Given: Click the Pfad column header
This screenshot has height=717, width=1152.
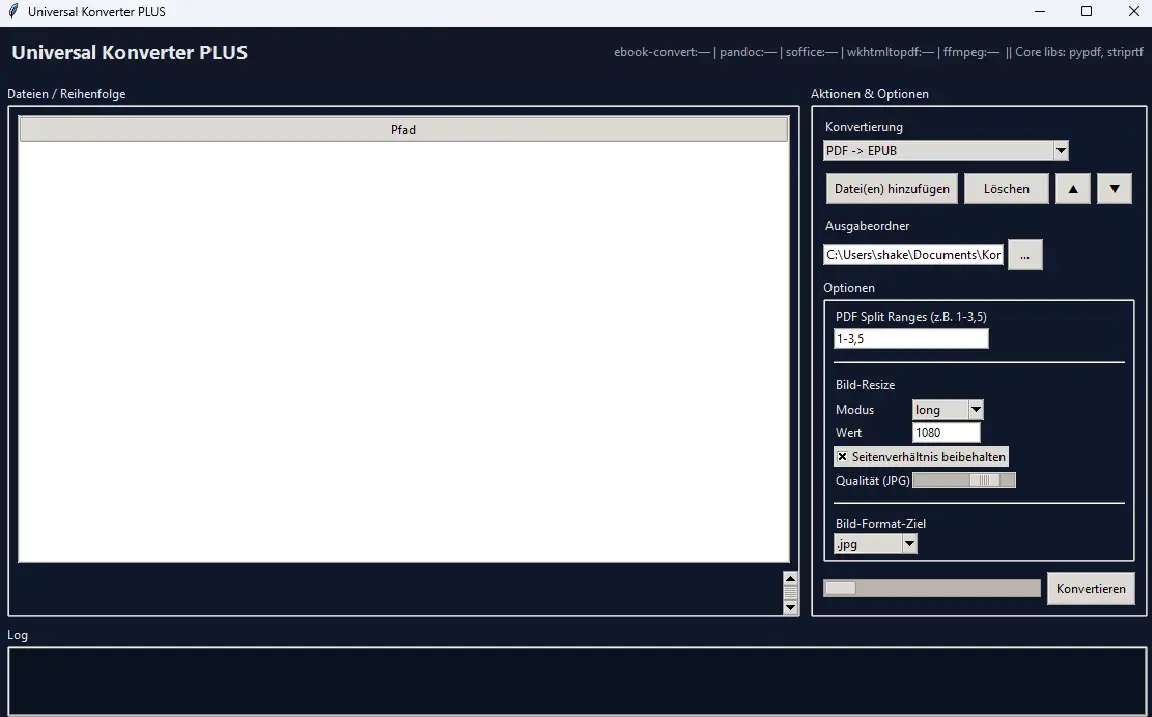Looking at the screenshot, I should pyautogui.click(x=403, y=129).
